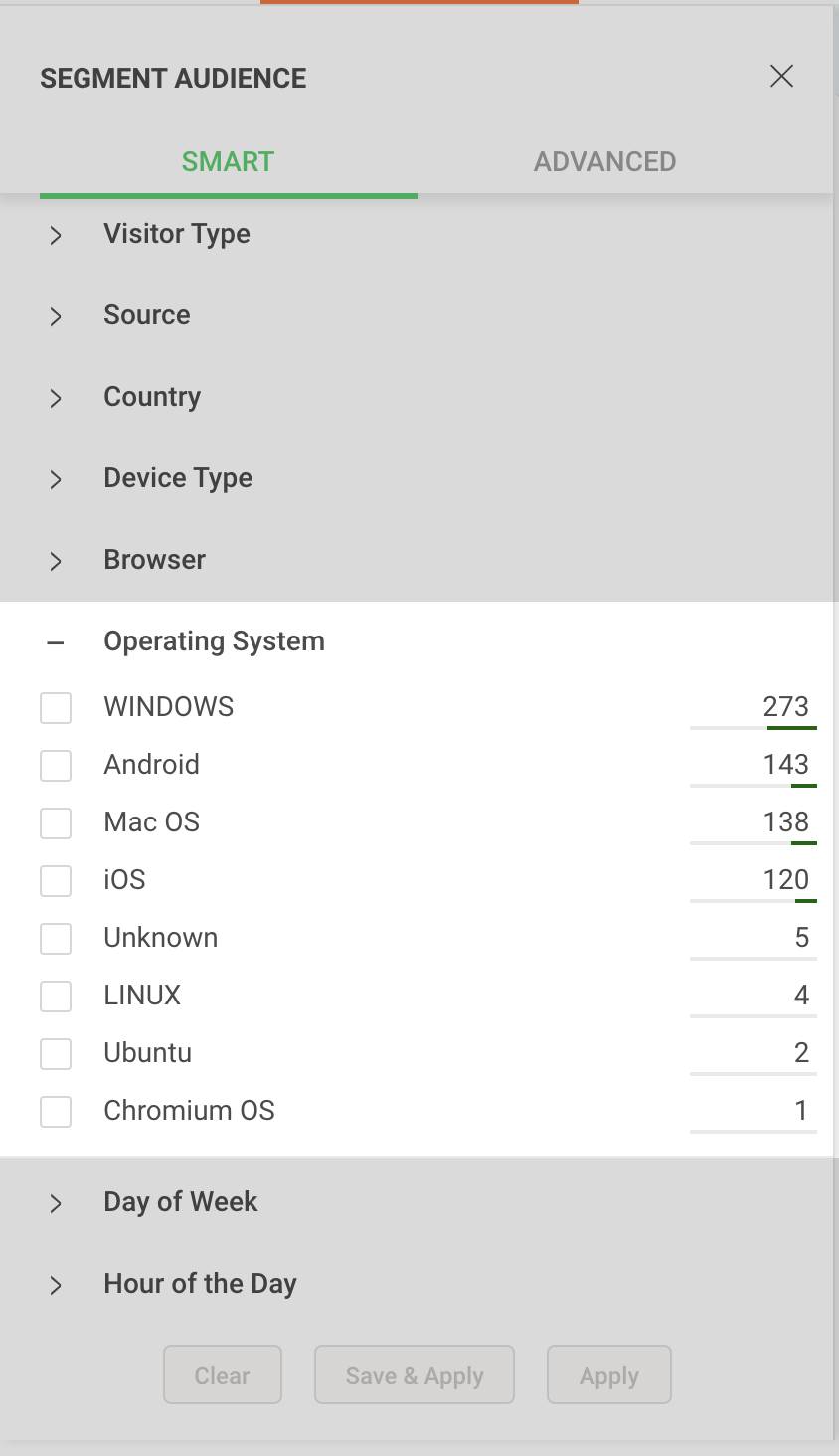
Task: Click the Apply button
Action: click(609, 1375)
